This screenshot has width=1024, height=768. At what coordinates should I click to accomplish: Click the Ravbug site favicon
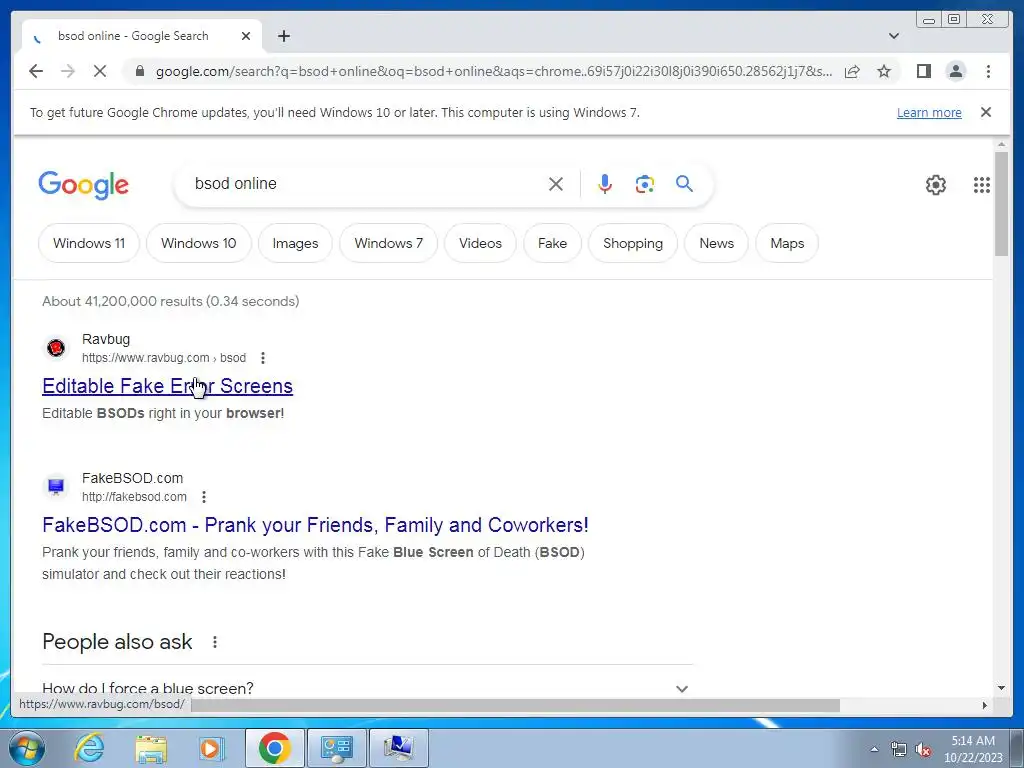[56, 347]
